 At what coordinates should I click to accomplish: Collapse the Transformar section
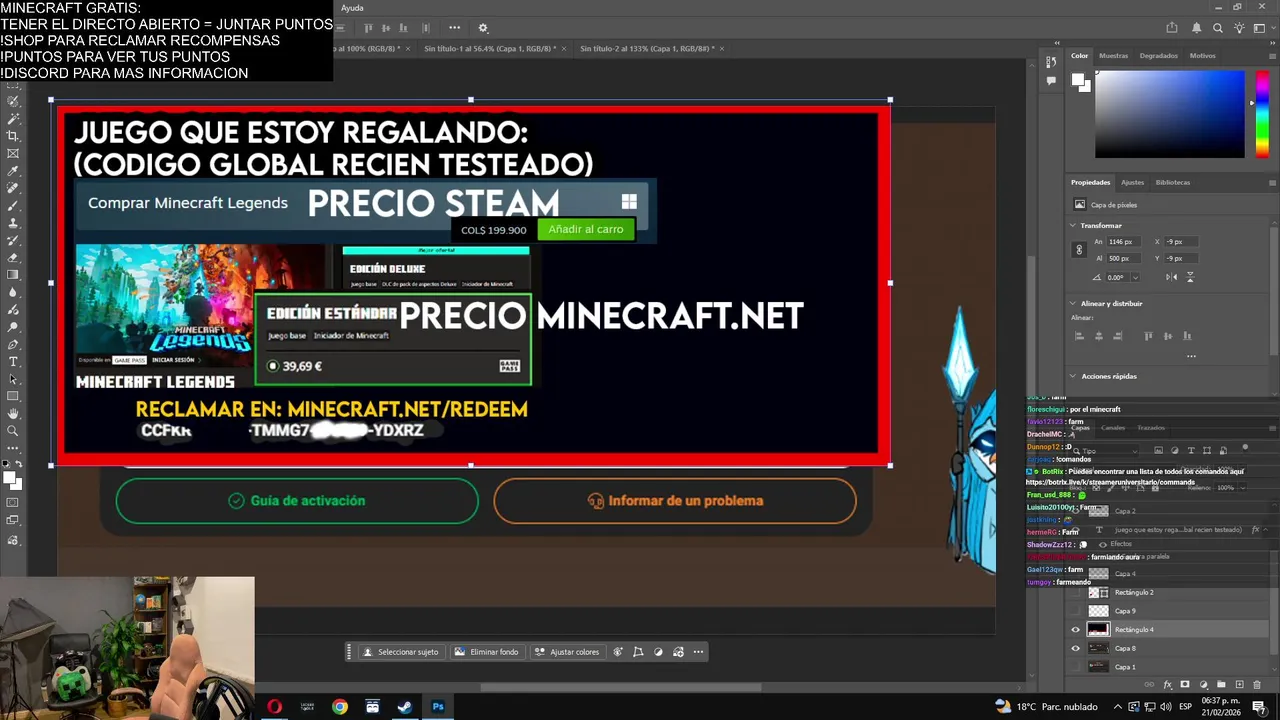click(x=1074, y=226)
